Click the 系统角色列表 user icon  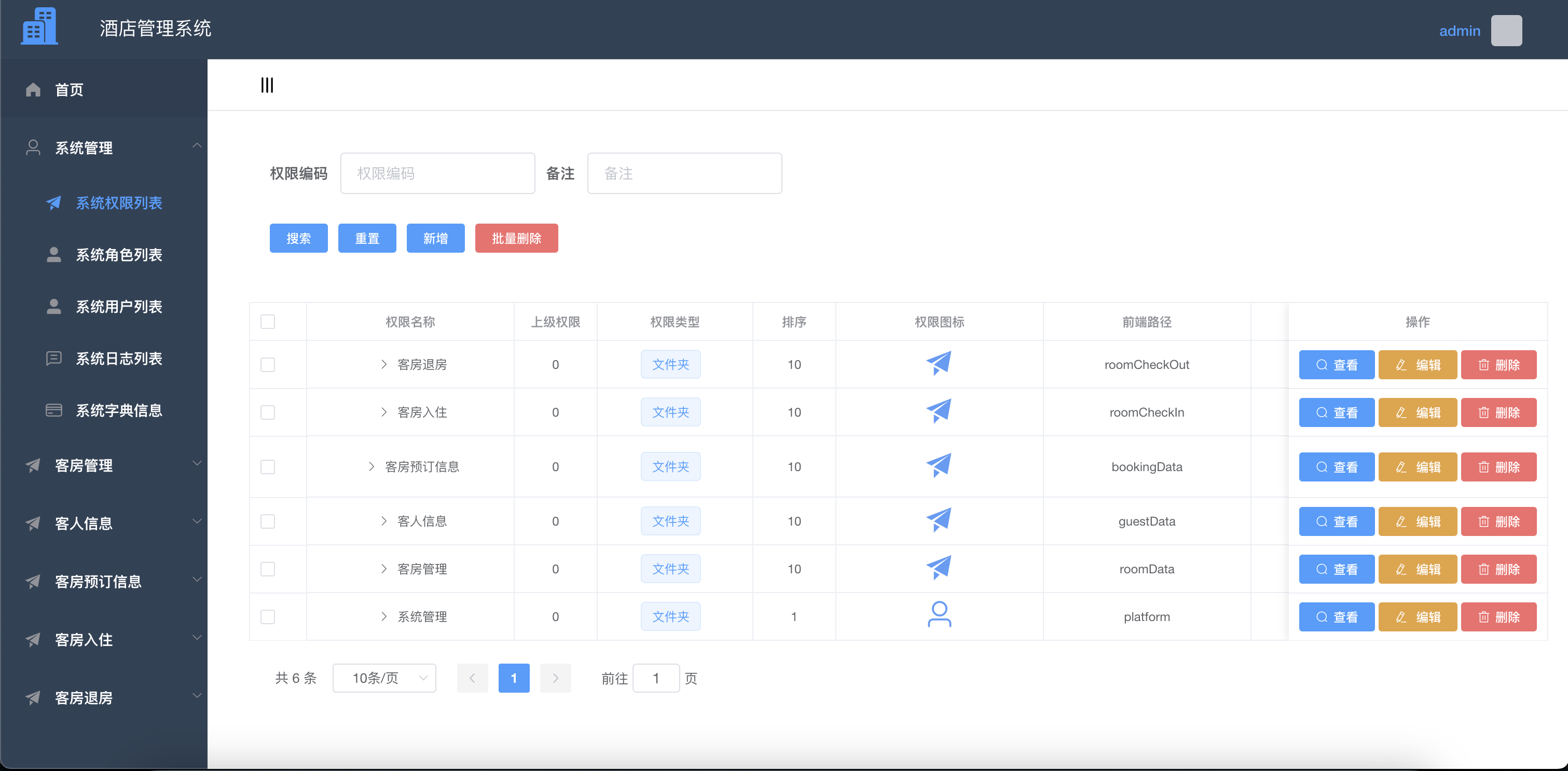point(53,255)
